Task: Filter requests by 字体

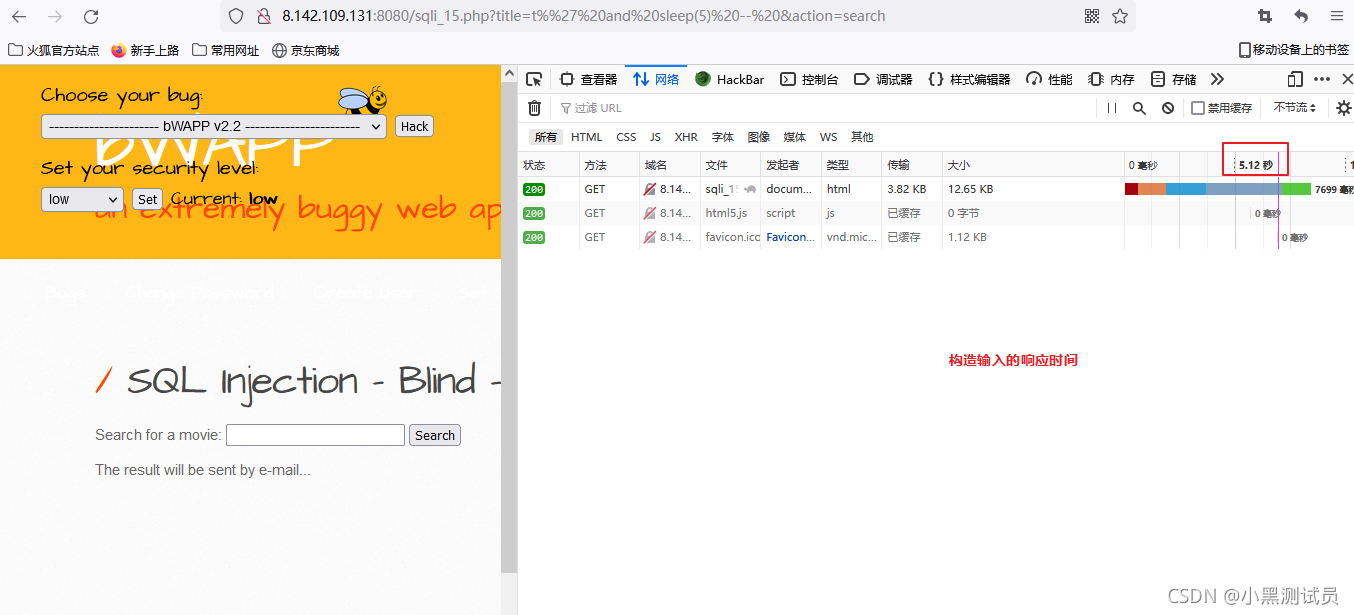Action: tap(723, 137)
